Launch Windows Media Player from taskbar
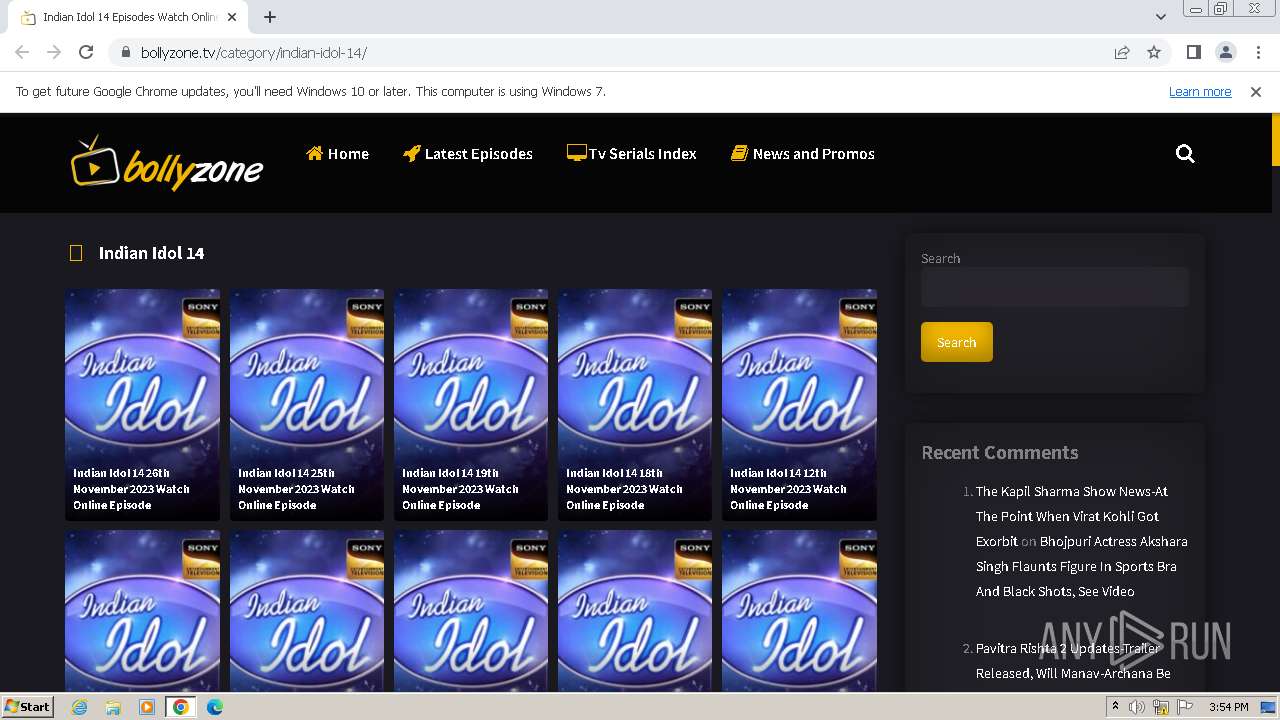The width and height of the screenshot is (1280, 720). [147, 707]
